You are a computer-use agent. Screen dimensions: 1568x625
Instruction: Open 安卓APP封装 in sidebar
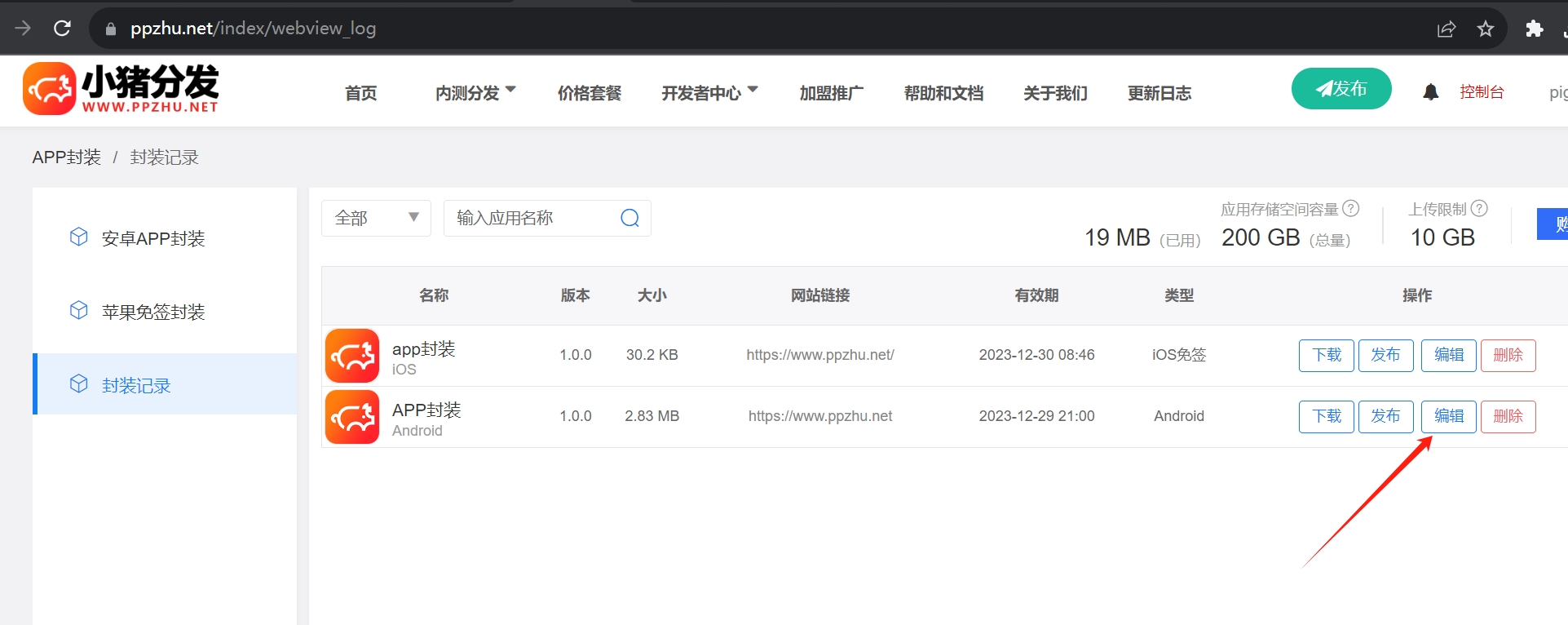click(x=153, y=238)
